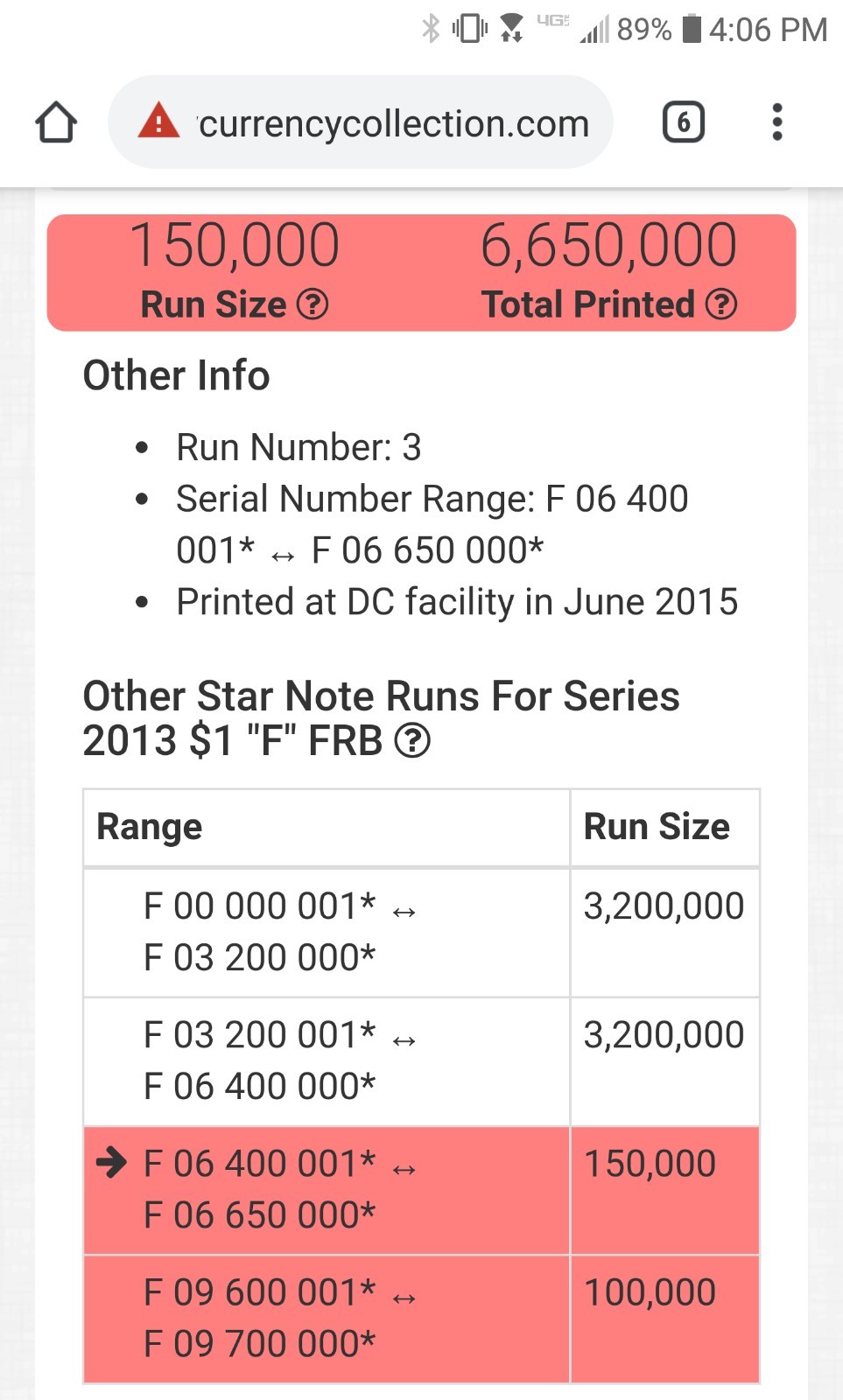The width and height of the screenshot is (843, 1400).
Task: Select the Run Size column header
Action: pos(664,828)
